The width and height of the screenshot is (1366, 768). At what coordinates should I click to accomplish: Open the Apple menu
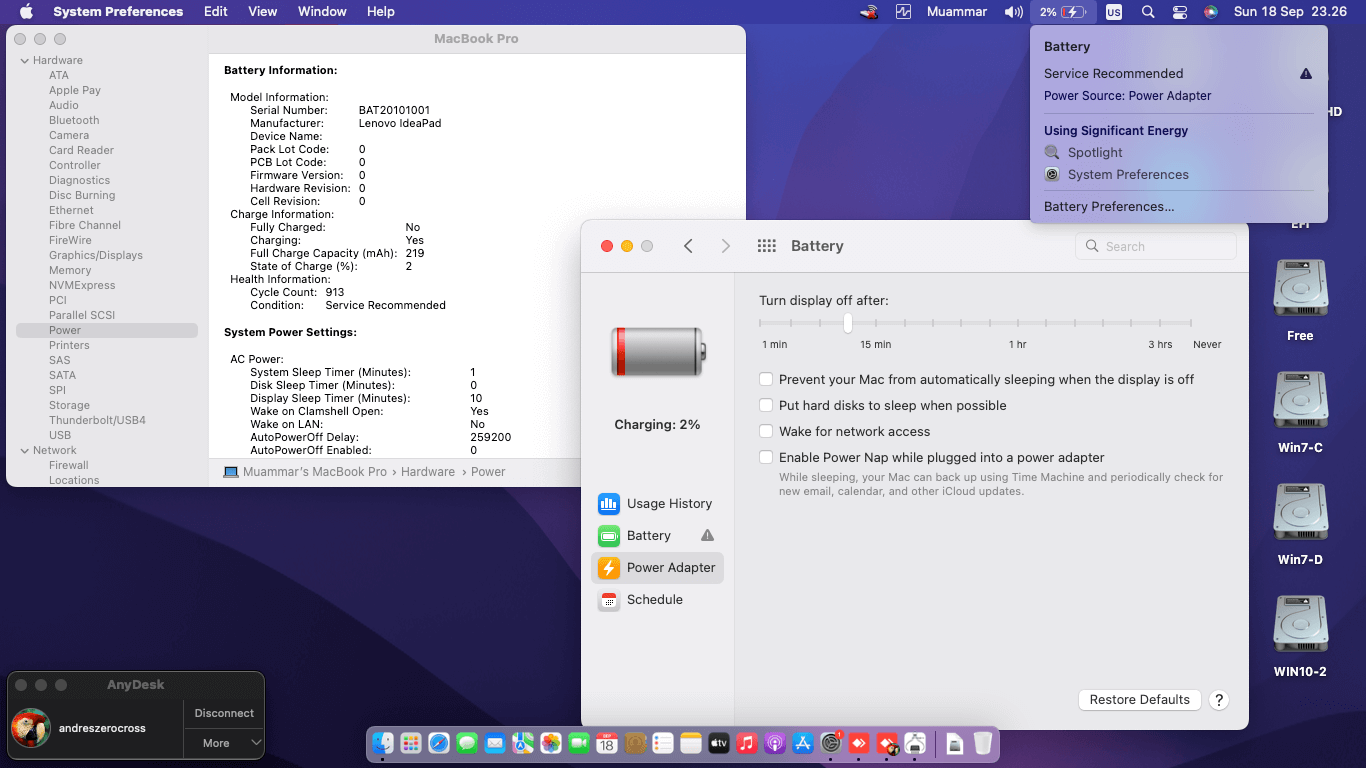click(x=26, y=12)
